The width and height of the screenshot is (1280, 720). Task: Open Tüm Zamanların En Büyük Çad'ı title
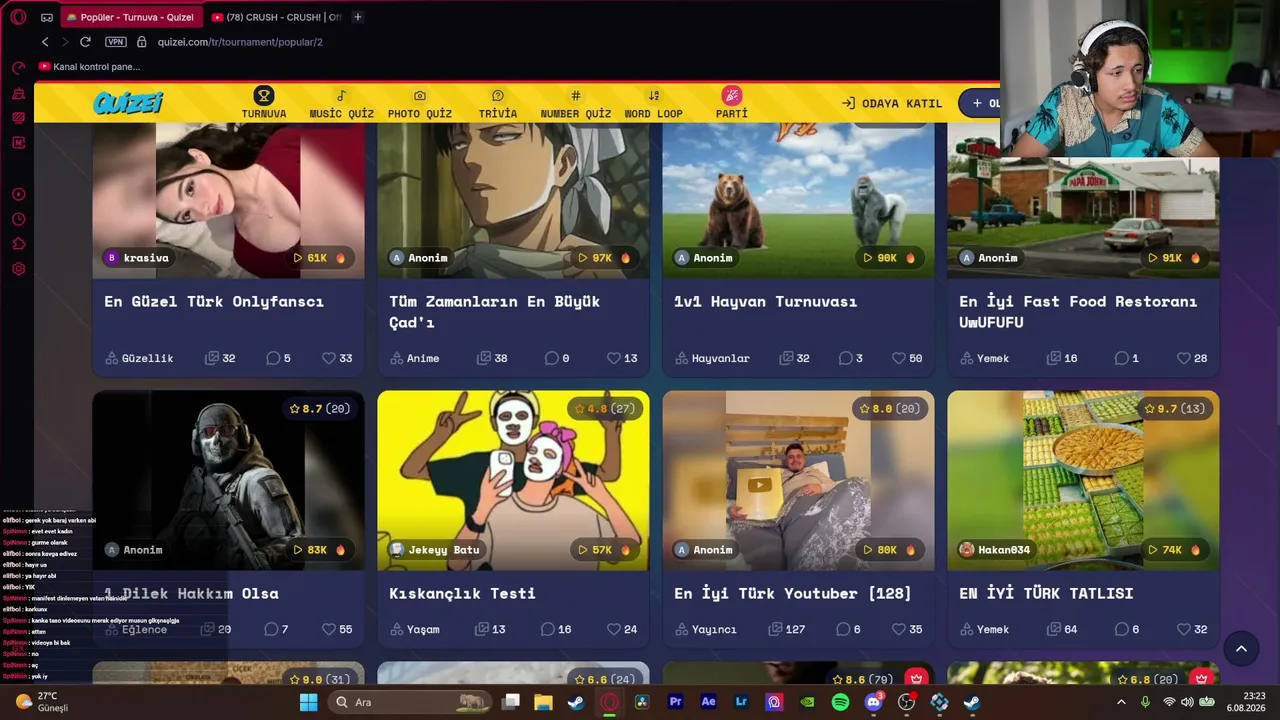(x=495, y=311)
